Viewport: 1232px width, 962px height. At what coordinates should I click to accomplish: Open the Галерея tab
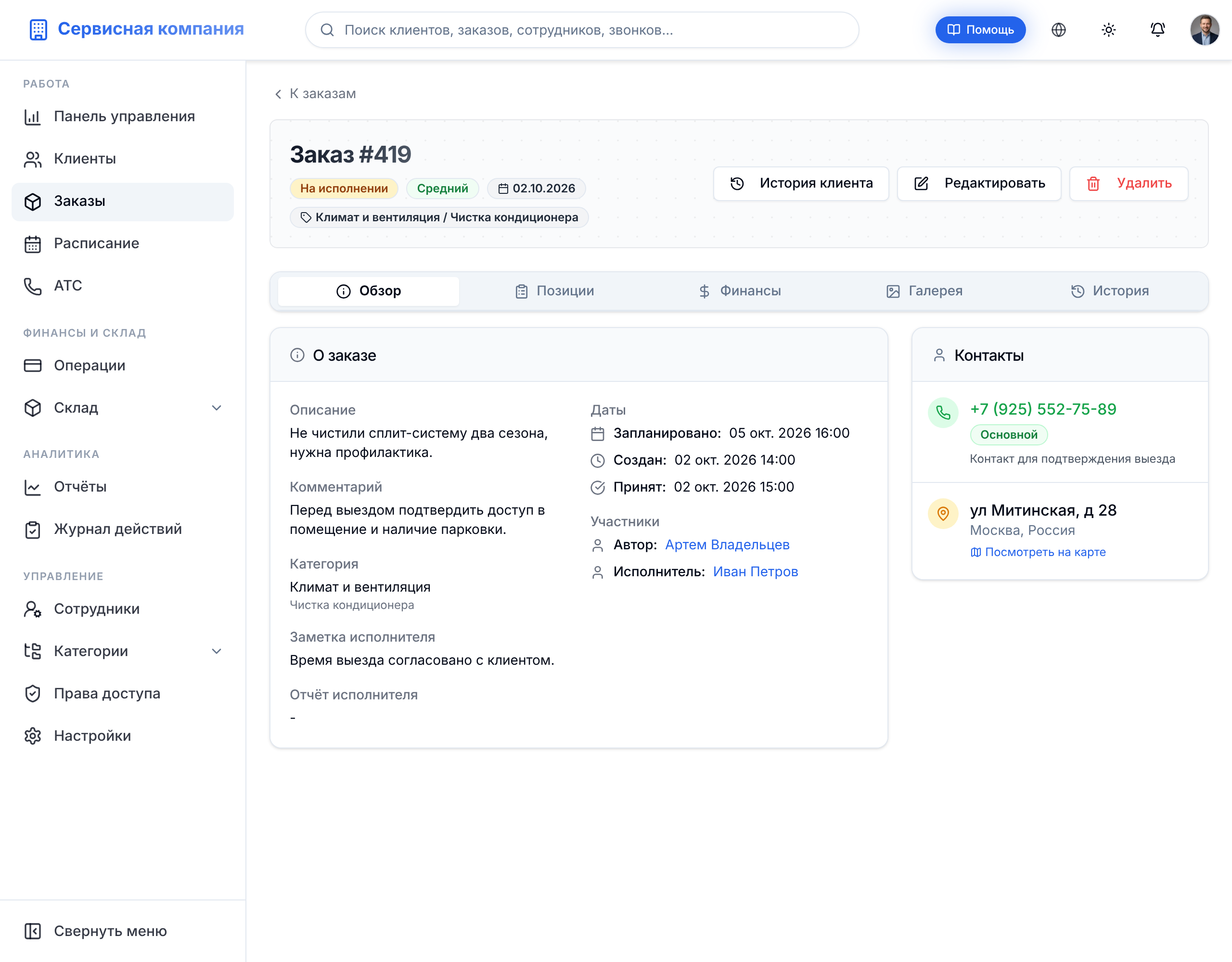924,291
